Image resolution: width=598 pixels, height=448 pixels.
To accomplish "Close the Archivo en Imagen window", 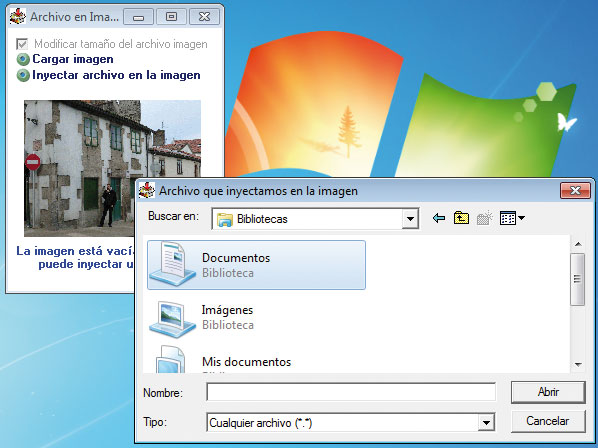I will pyautogui.click(x=204, y=17).
